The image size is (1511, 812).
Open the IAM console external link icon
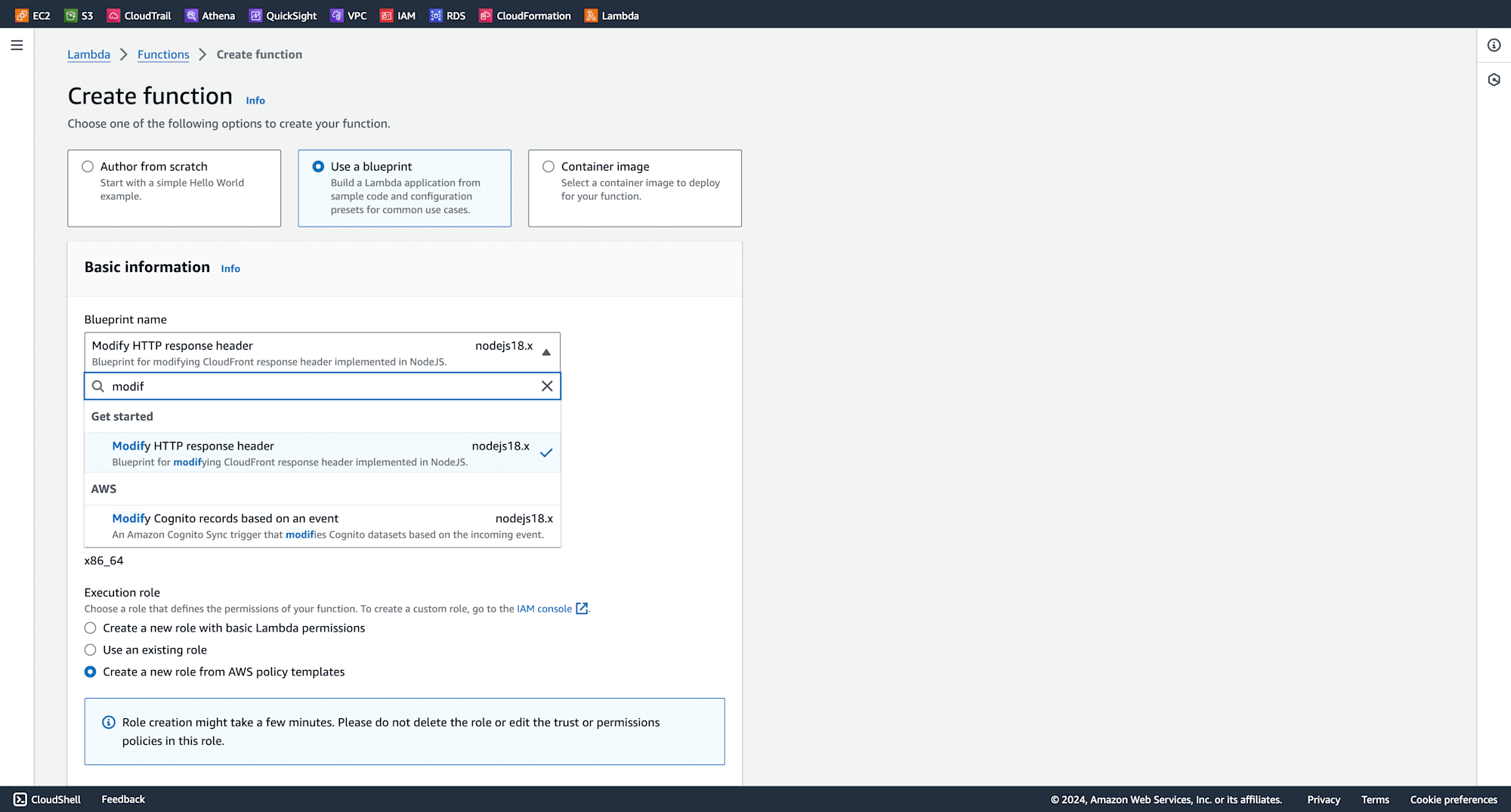point(582,608)
